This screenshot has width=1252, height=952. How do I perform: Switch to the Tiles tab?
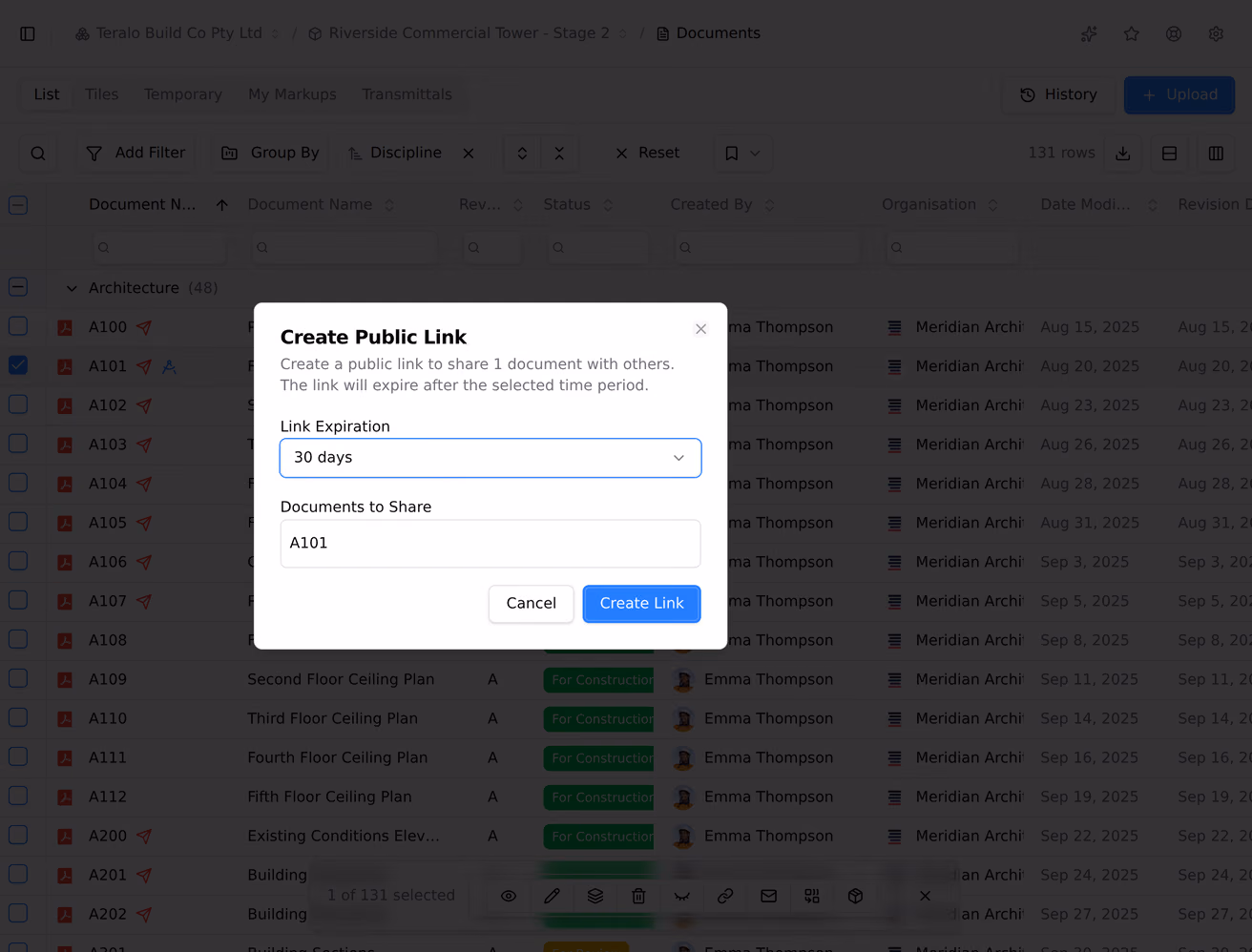[102, 94]
